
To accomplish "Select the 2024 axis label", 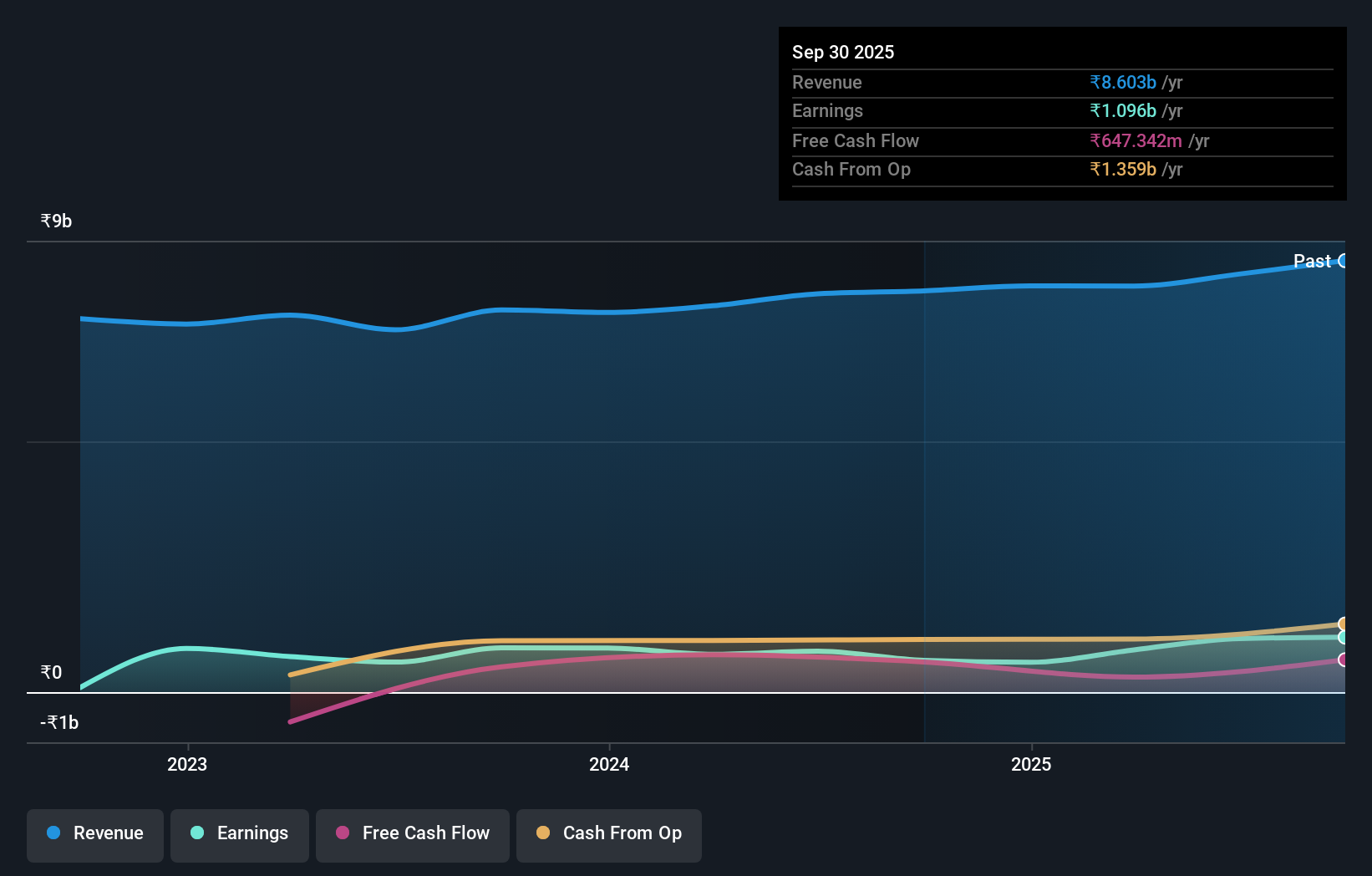I will point(609,764).
